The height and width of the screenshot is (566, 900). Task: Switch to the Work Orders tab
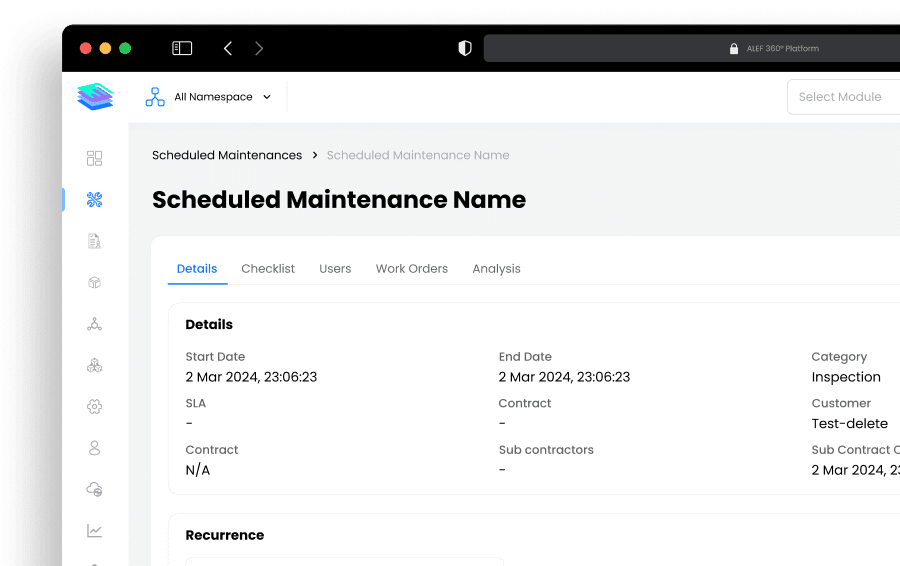(x=411, y=269)
